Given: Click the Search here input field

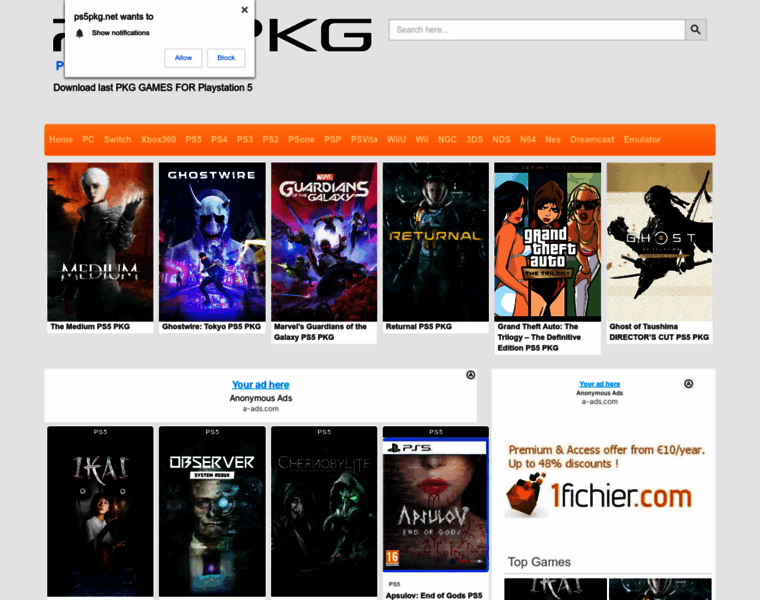Looking at the screenshot, I should (x=537, y=30).
